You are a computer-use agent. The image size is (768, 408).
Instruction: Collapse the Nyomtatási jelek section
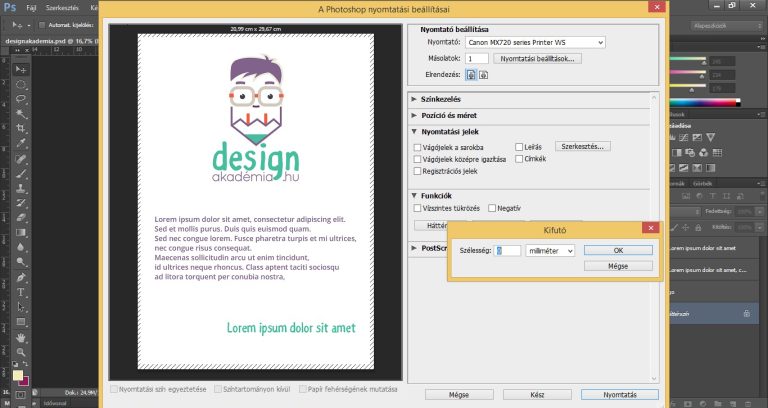414,132
